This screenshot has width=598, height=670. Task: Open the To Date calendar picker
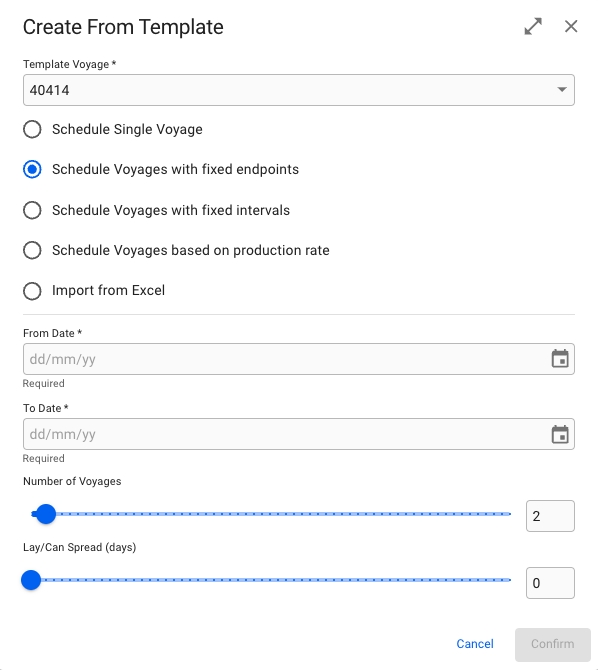tap(560, 434)
